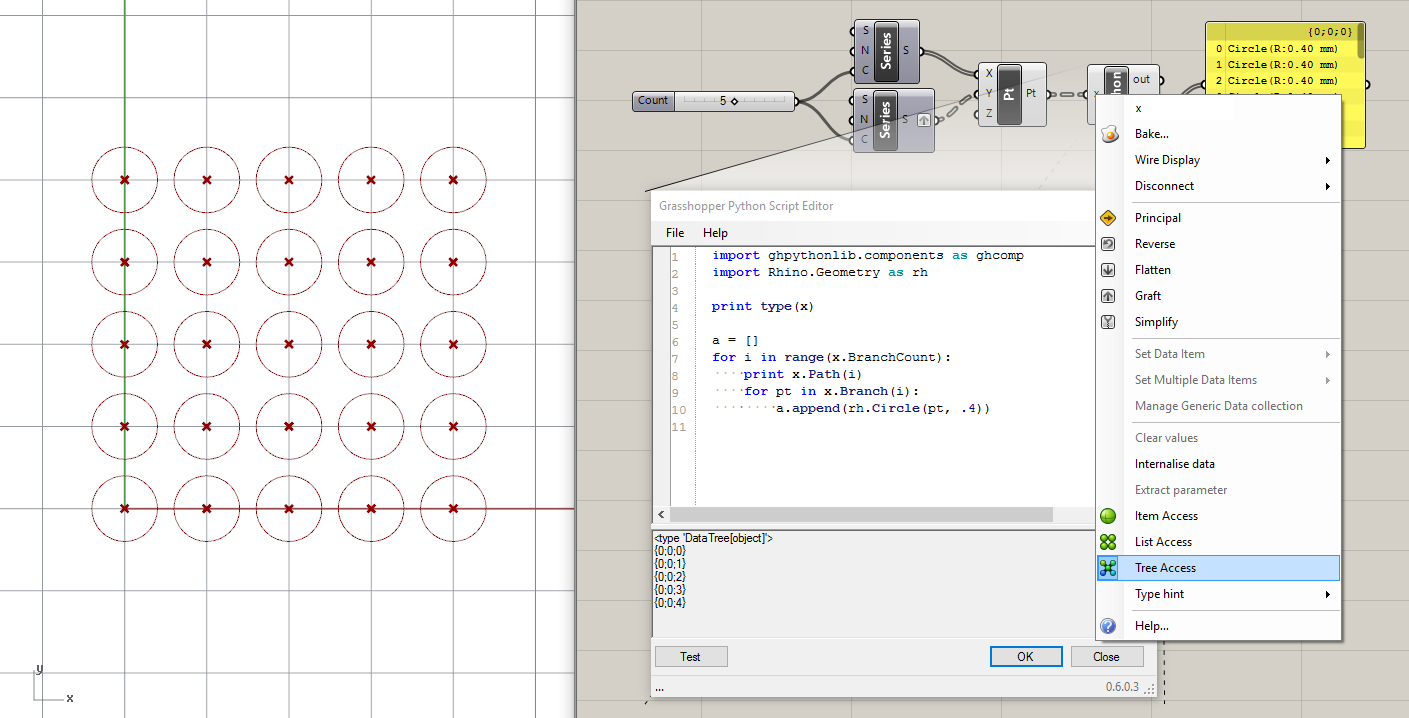Open the Help menu in script editor
The height and width of the screenshot is (718, 1409).
tap(715, 233)
